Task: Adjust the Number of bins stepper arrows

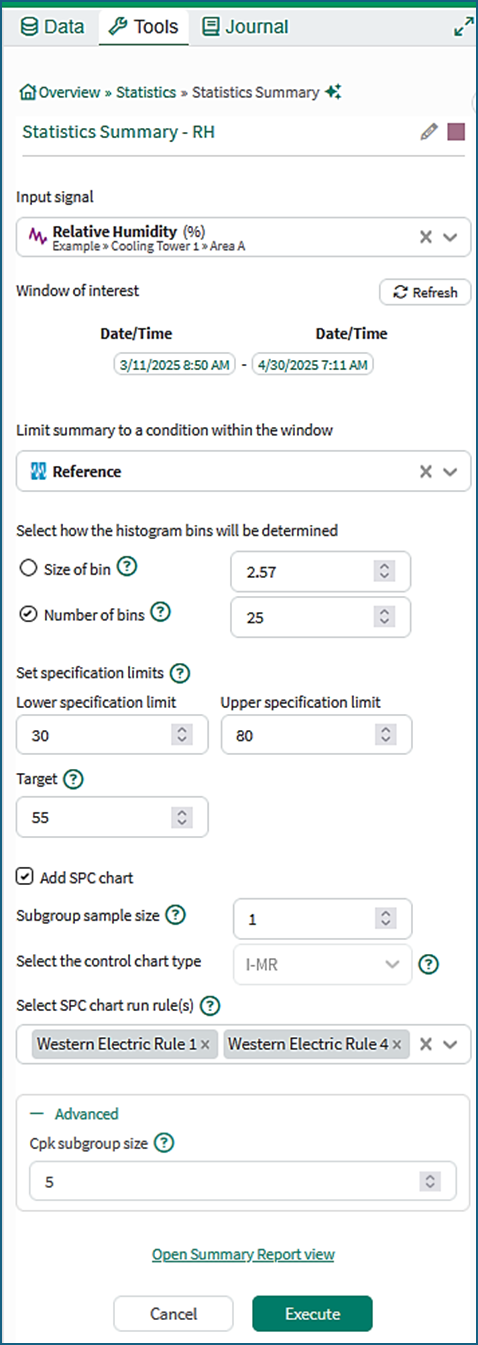Action: [x=384, y=618]
